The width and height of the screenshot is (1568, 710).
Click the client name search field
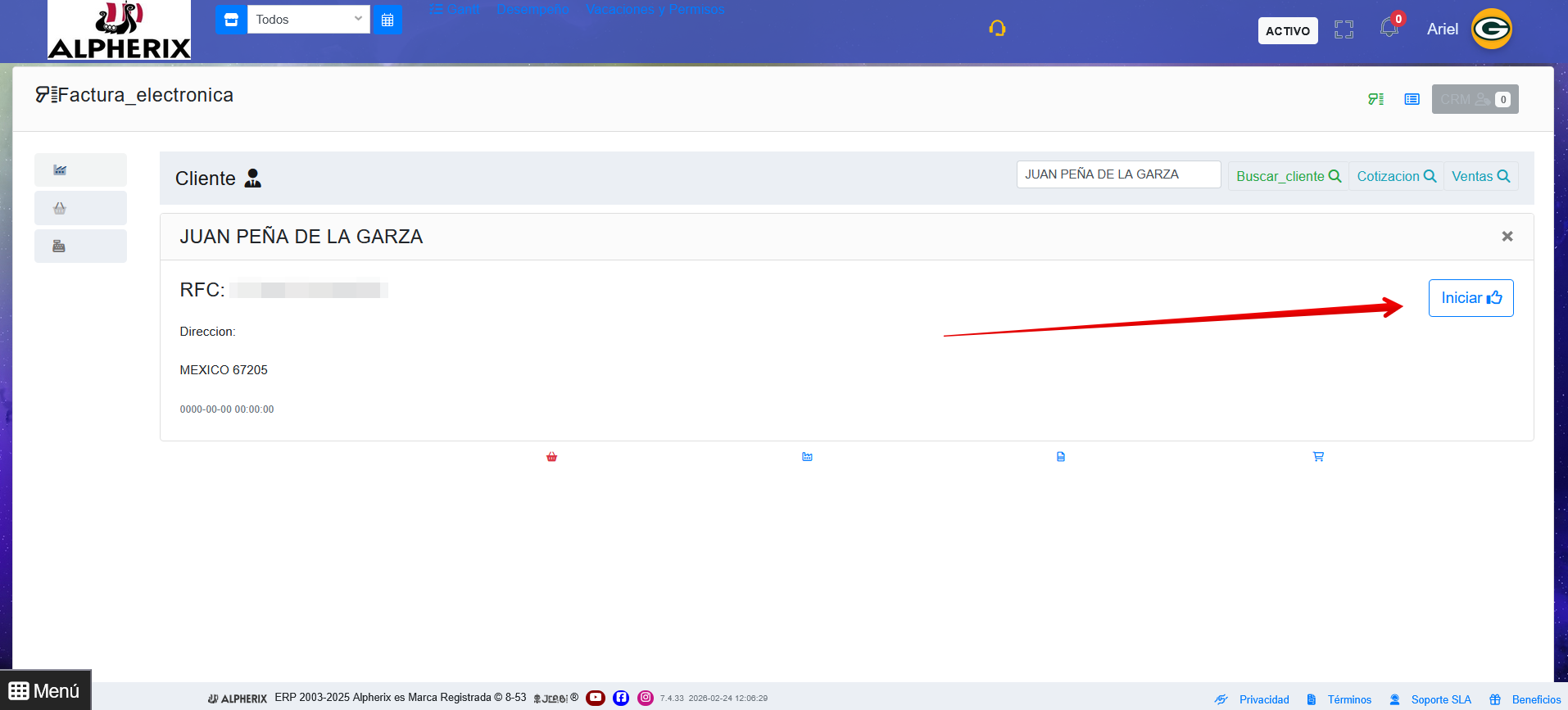(x=1118, y=174)
